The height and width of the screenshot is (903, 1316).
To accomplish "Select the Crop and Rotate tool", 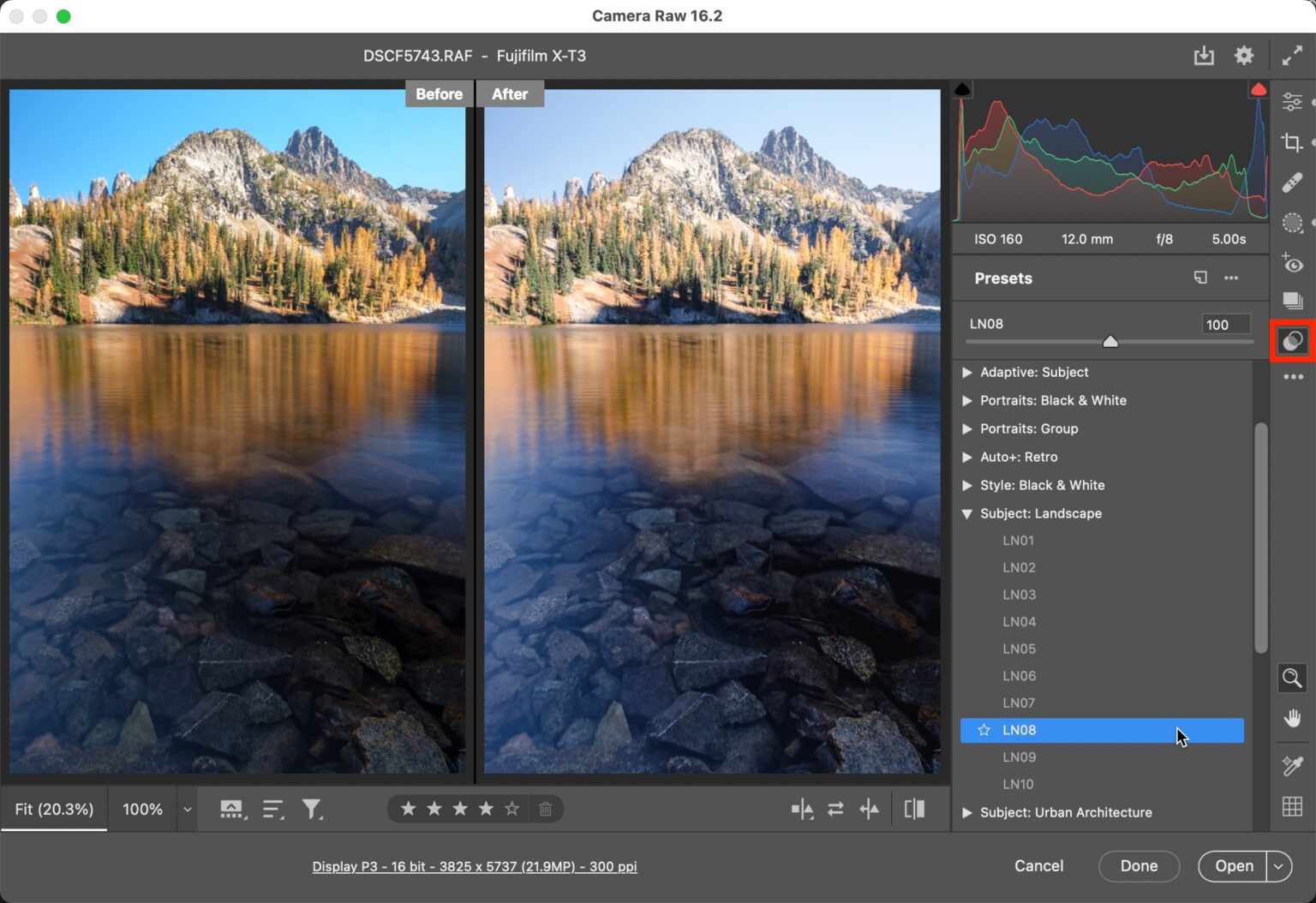I will pos(1293,142).
